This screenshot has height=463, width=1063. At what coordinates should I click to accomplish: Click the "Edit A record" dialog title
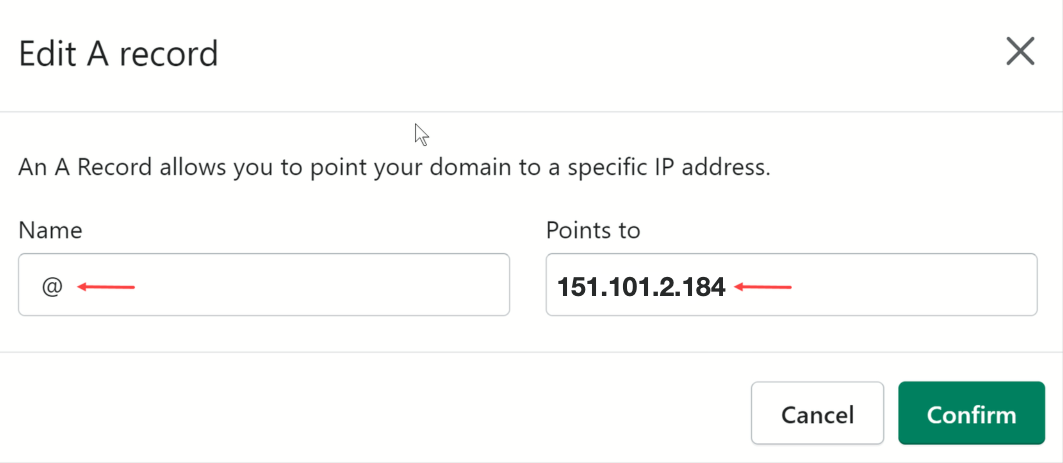[118, 53]
